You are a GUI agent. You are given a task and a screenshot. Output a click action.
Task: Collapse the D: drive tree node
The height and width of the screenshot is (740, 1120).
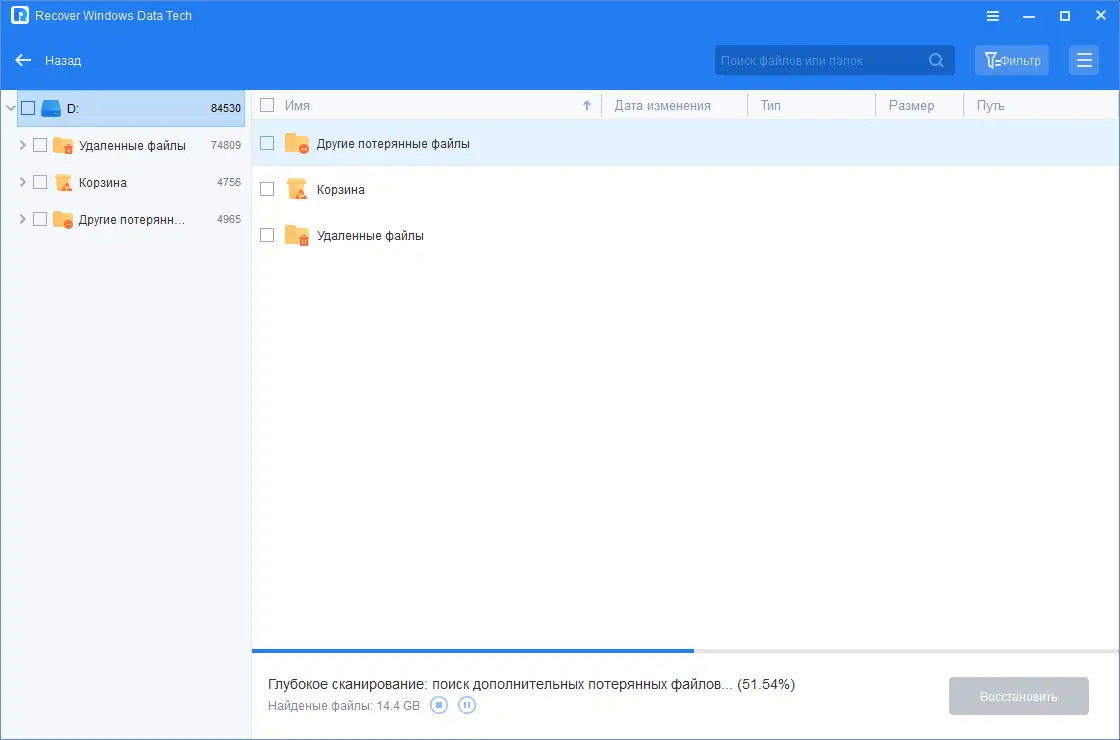tap(9, 108)
